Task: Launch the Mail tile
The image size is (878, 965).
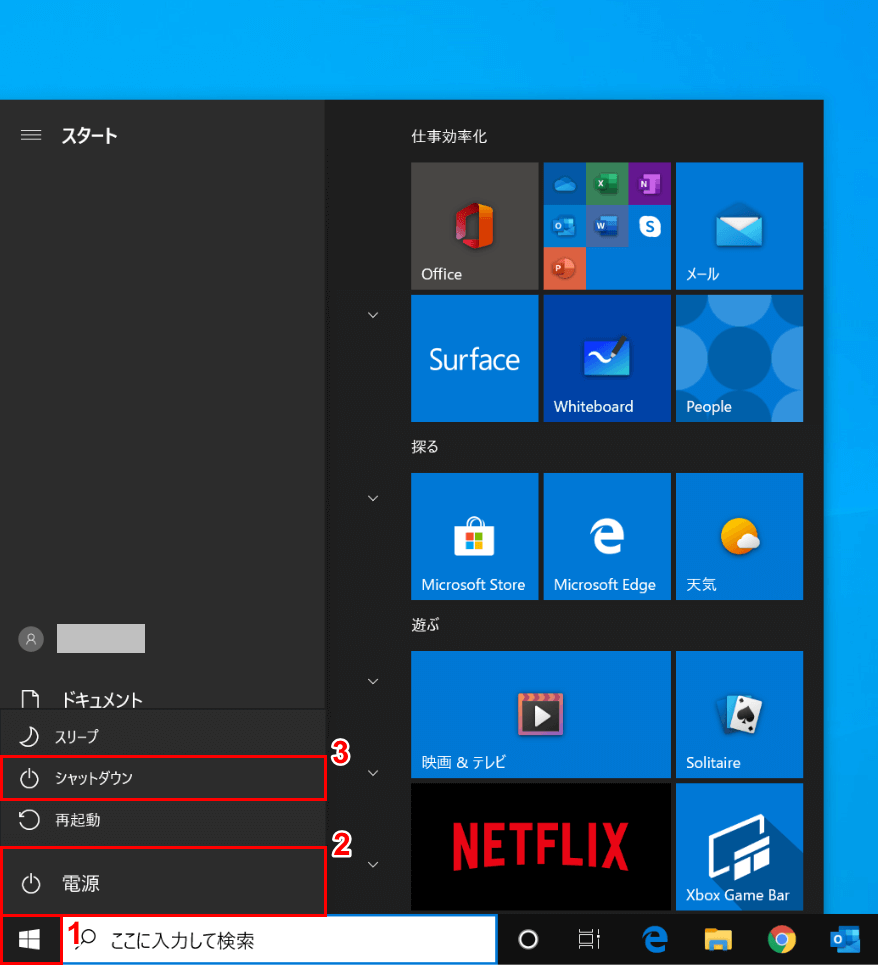Action: 739,226
